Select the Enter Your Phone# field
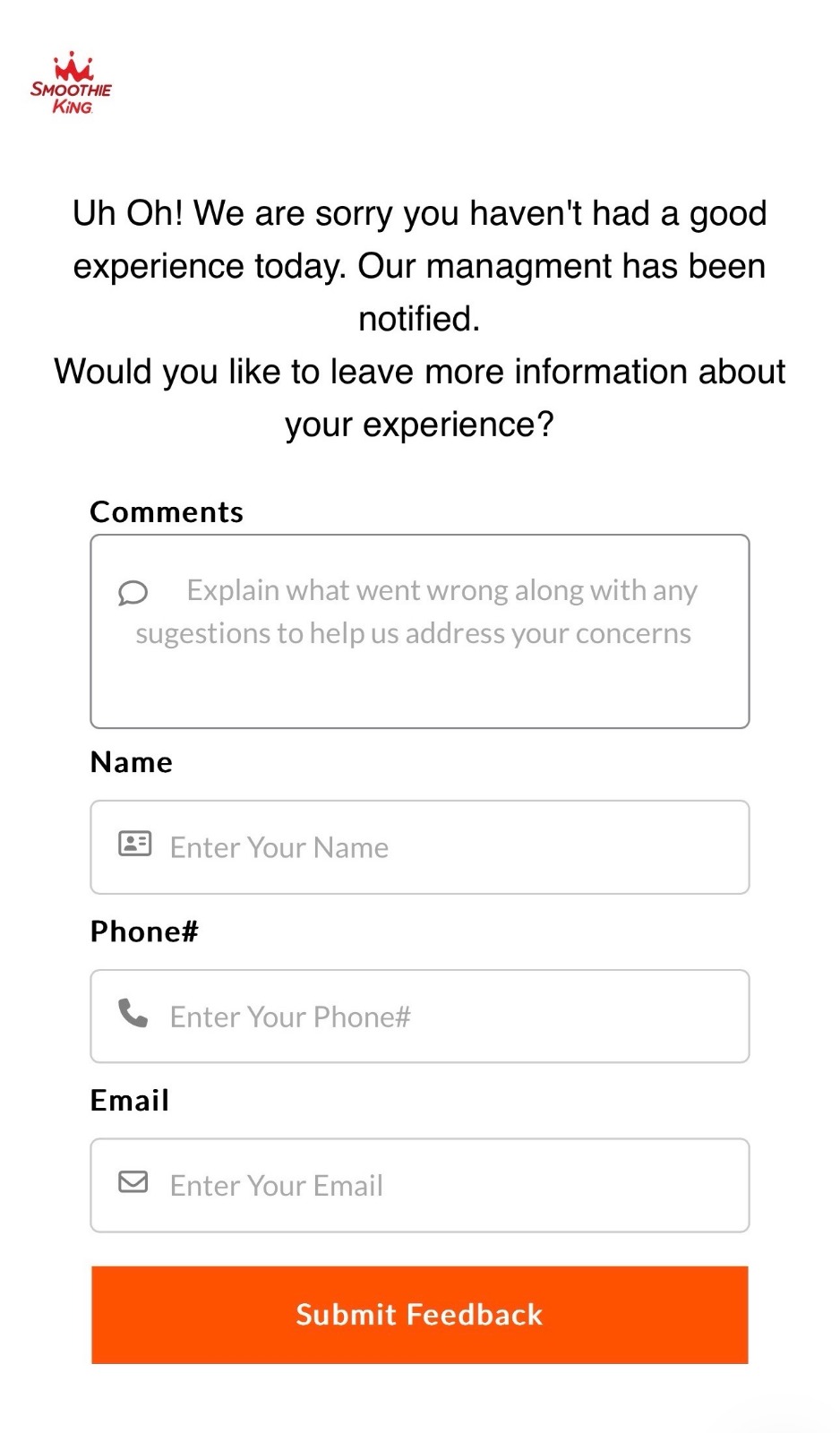The height and width of the screenshot is (1433, 840). pos(419,1016)
